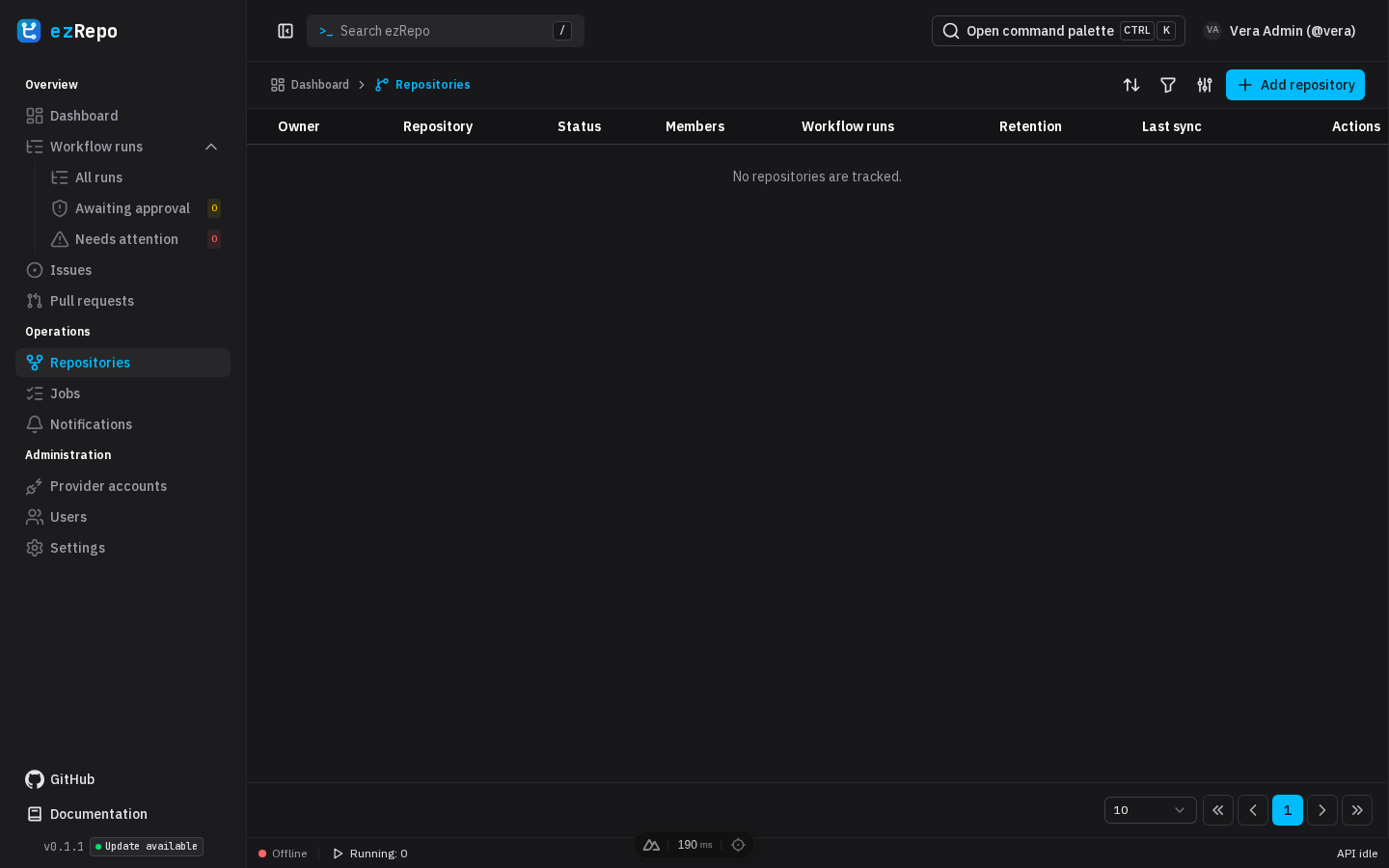Click the VA user avatar
This screenshot has height=868, width=1389.
pyautogui.click(x=1212, y=31)
